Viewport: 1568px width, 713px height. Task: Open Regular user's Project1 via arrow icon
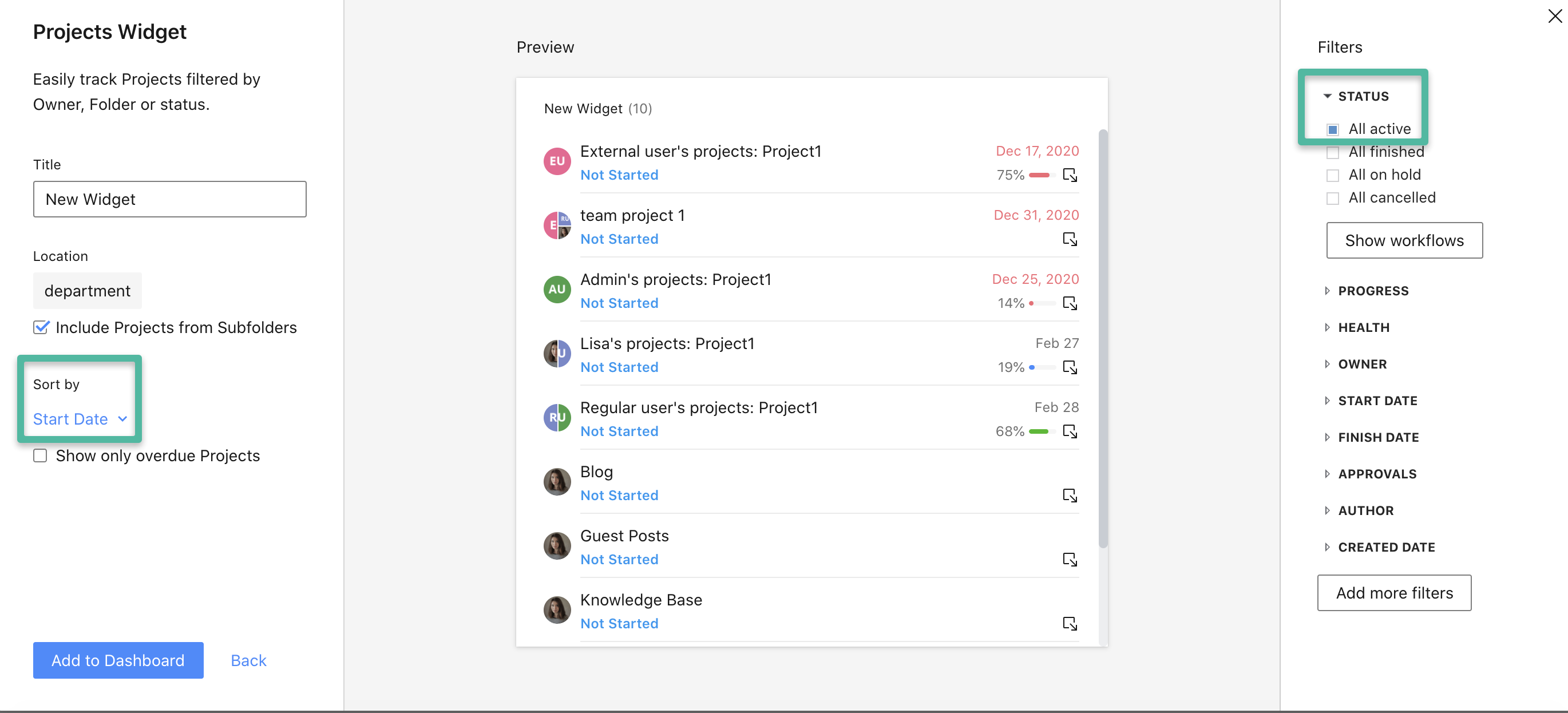(1070, 431)
